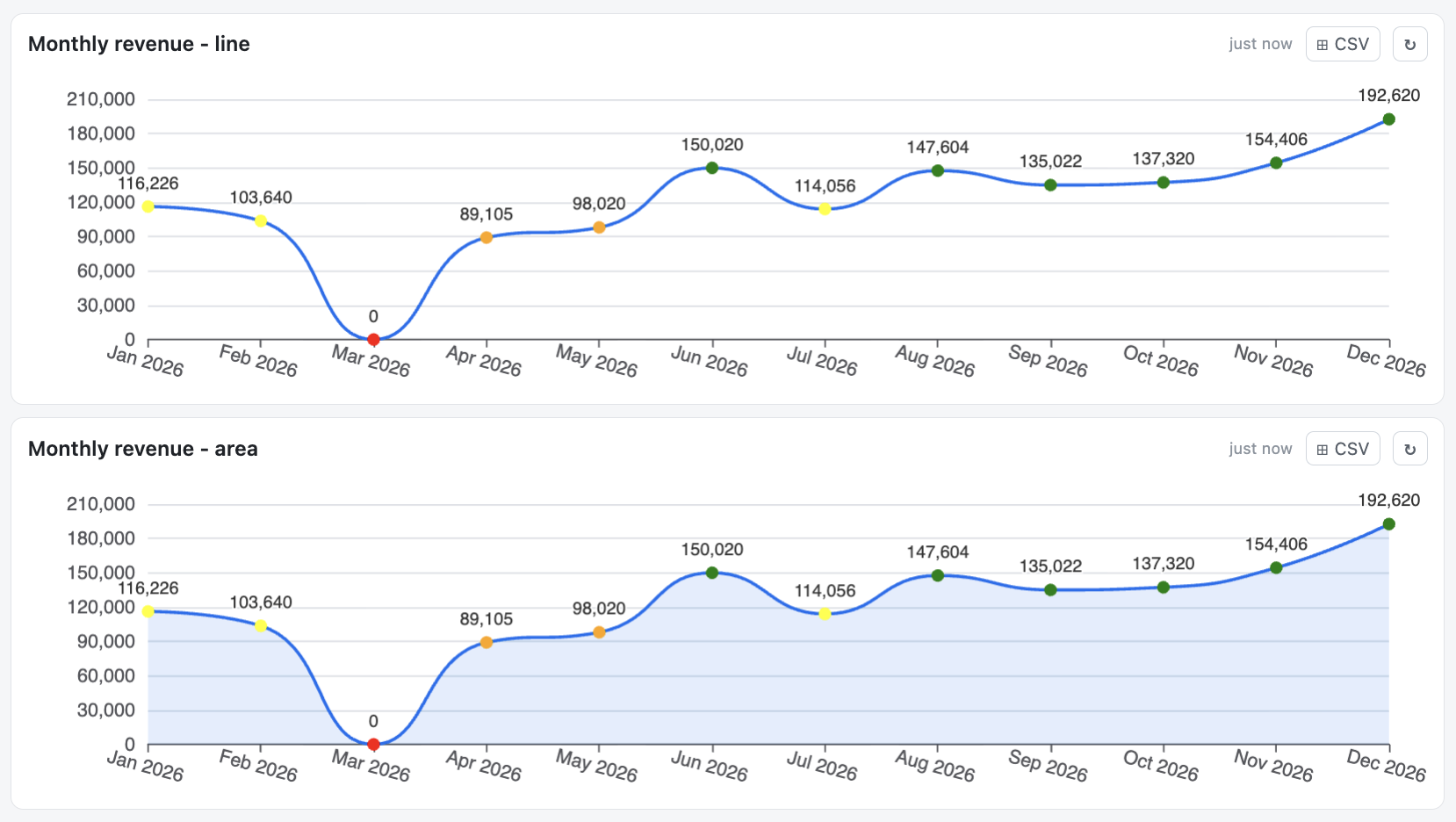Screen dimensions: 1456x822
Task: Click the 192,620 label in line chart
Action: tap(1389, 96)
